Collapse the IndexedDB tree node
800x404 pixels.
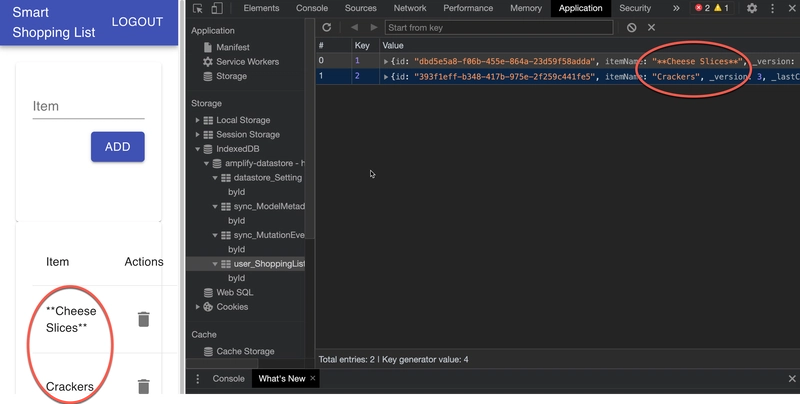198,149
